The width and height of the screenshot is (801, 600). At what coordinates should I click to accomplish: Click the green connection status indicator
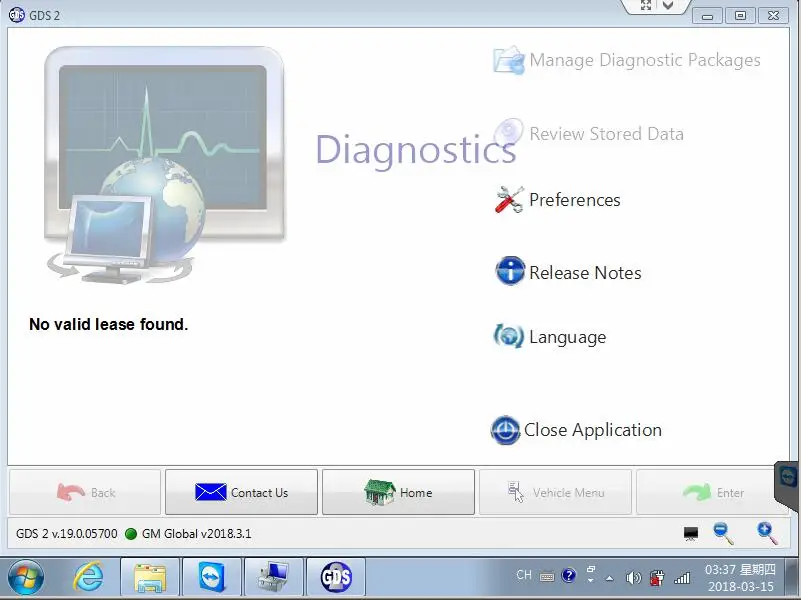click(131, 534)
